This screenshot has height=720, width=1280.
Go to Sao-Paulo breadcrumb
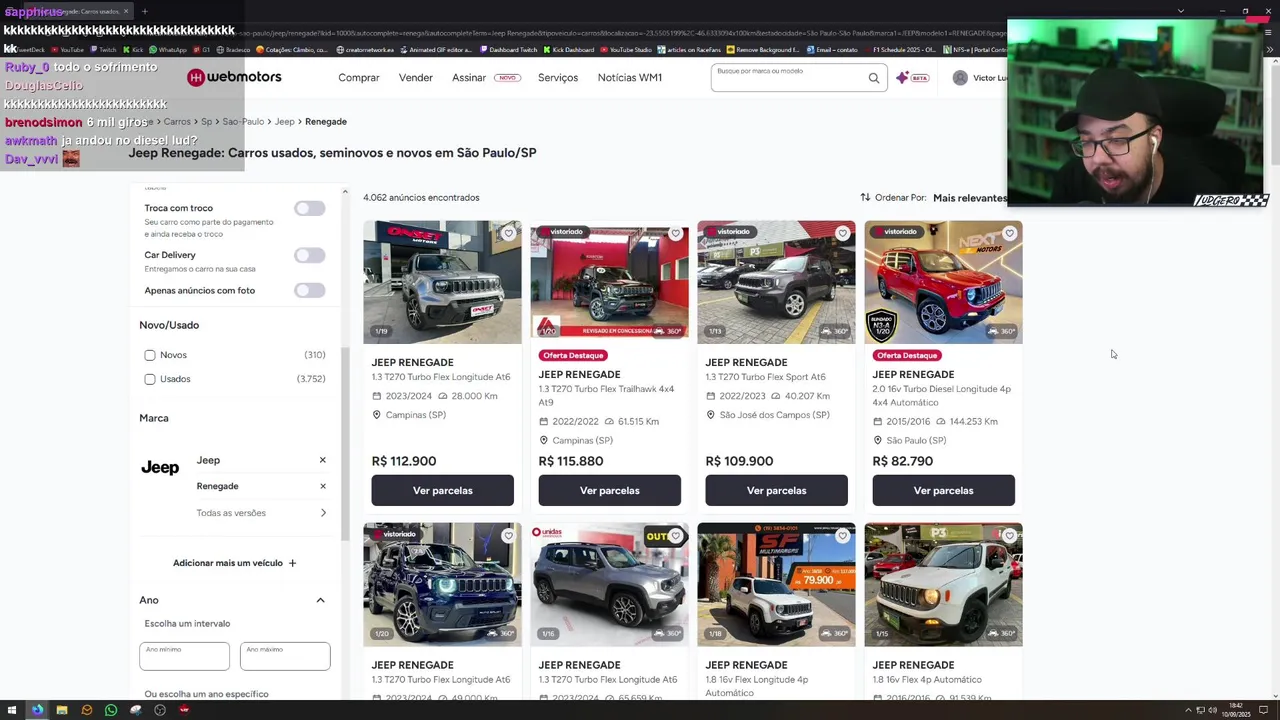243,121
